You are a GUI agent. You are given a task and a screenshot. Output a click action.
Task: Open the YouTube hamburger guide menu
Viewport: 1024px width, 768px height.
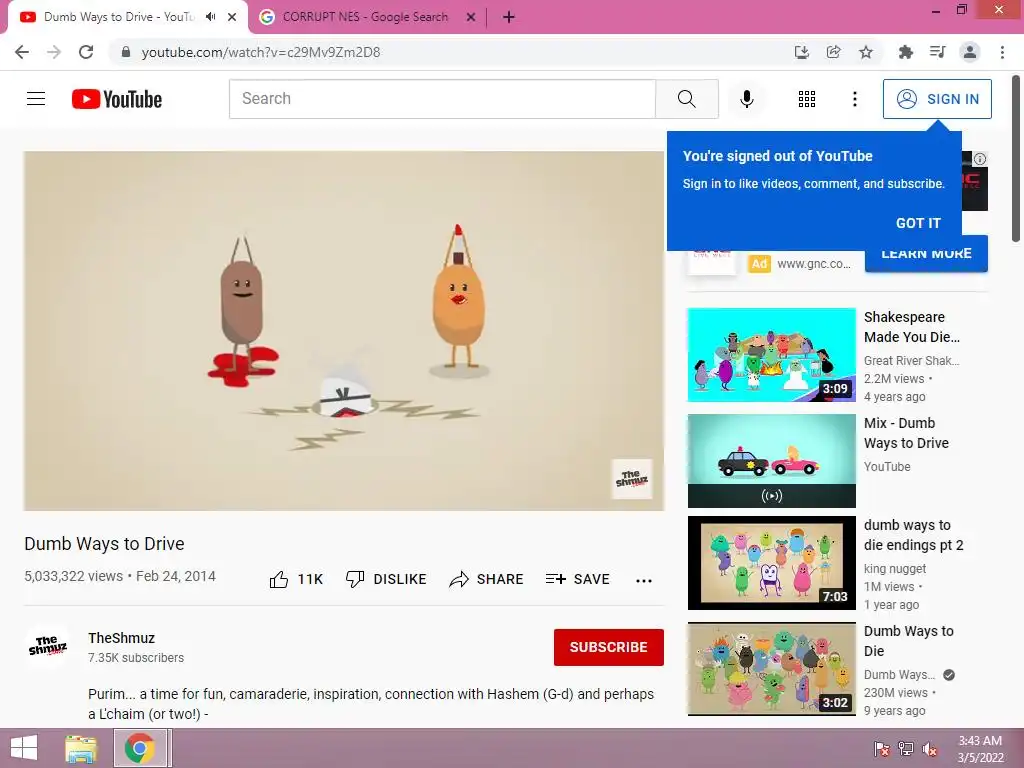click(x=36, y=99)
